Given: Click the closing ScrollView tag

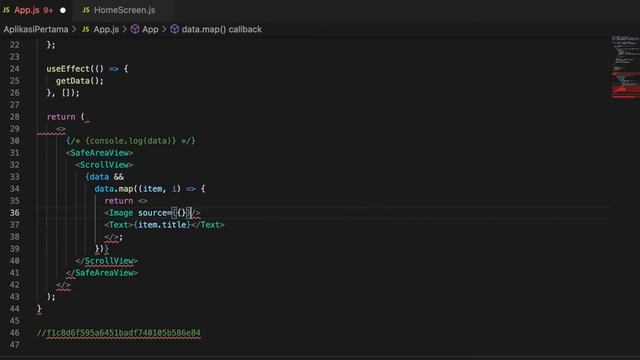Looking at the screenshot, I should [107, 261].
